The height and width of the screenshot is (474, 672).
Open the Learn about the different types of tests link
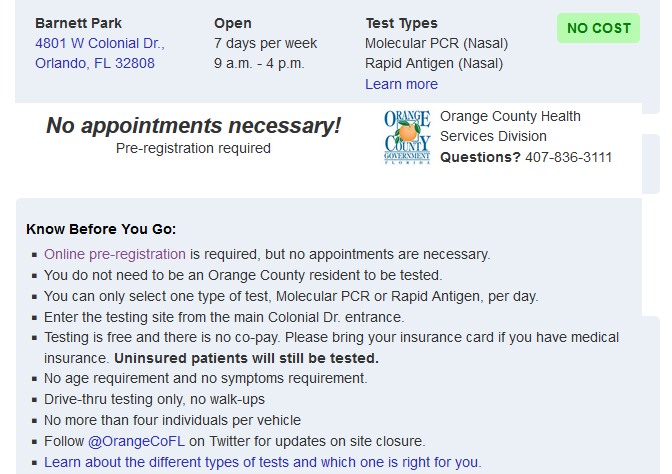[x=263, y=462]
